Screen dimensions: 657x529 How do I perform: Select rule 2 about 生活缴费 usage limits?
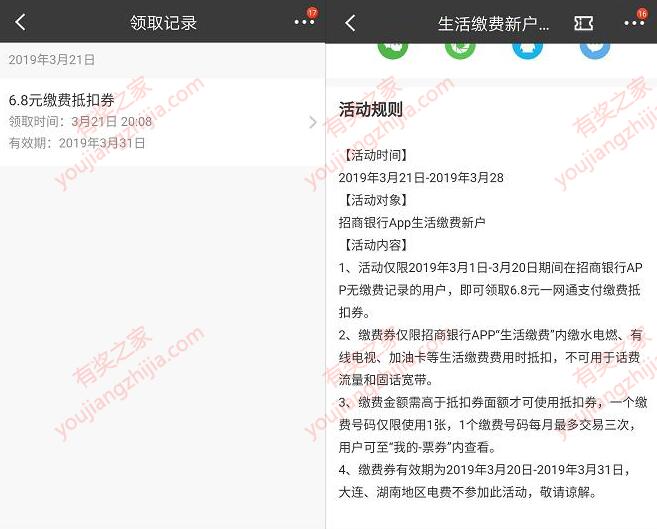(x=491, y=357)
